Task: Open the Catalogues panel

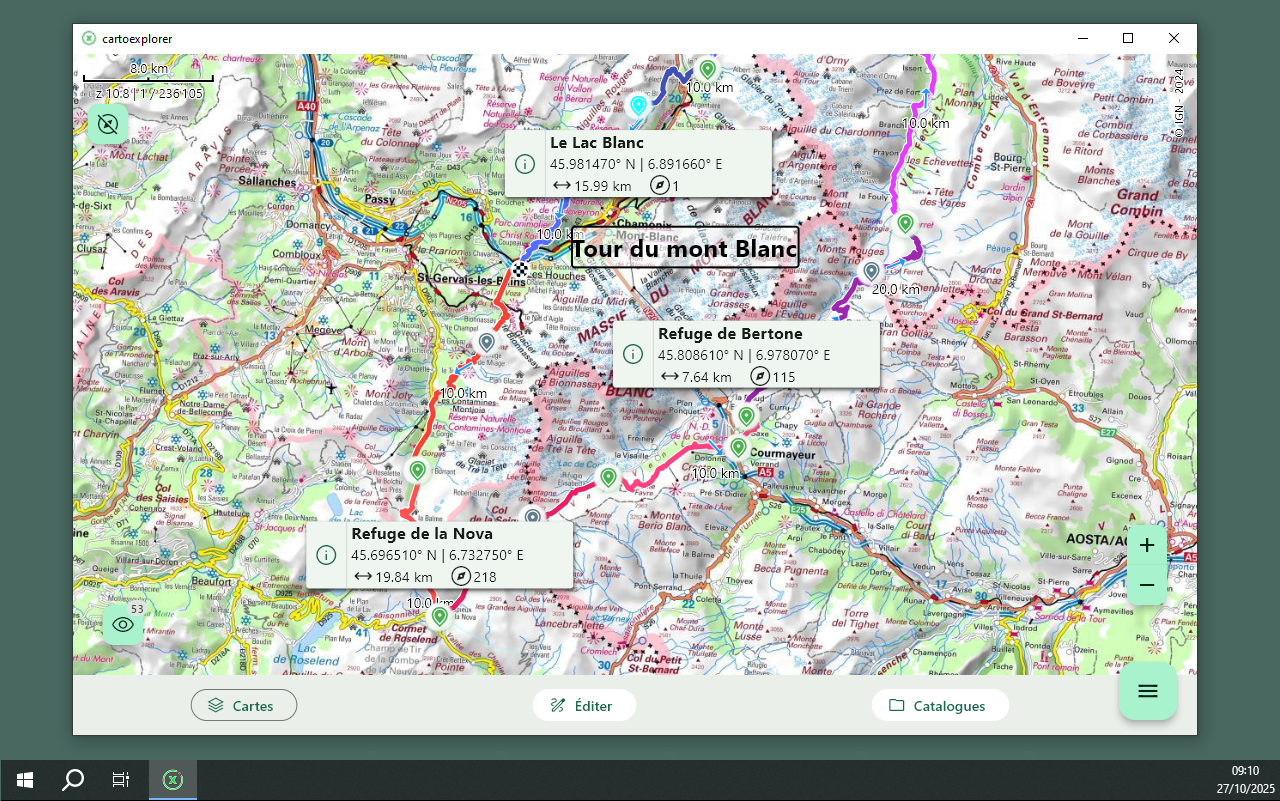Action: point(939,705)
